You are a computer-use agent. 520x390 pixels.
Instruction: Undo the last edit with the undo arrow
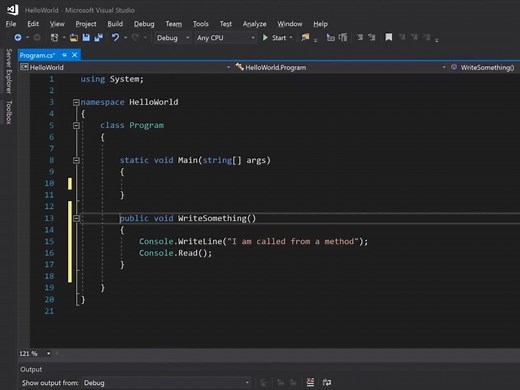coord(115,37)
